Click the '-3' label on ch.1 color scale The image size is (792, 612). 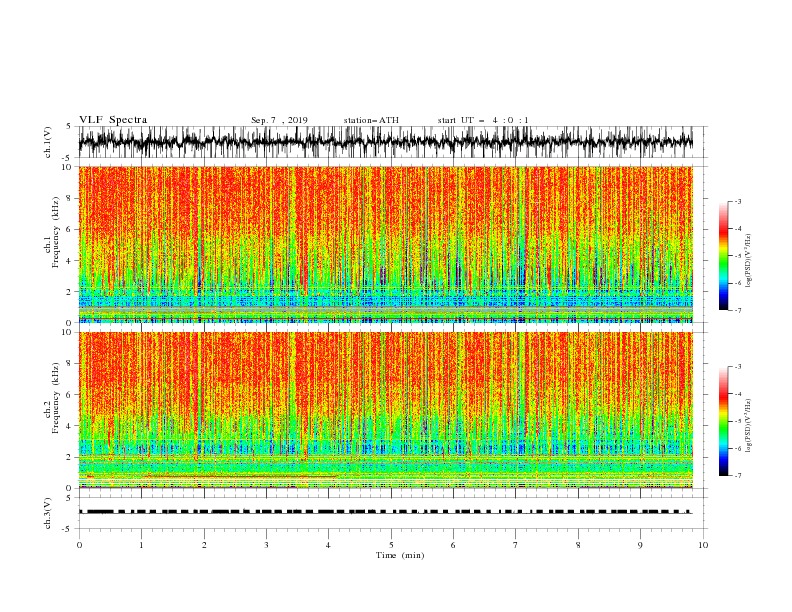tap(737, 202)
